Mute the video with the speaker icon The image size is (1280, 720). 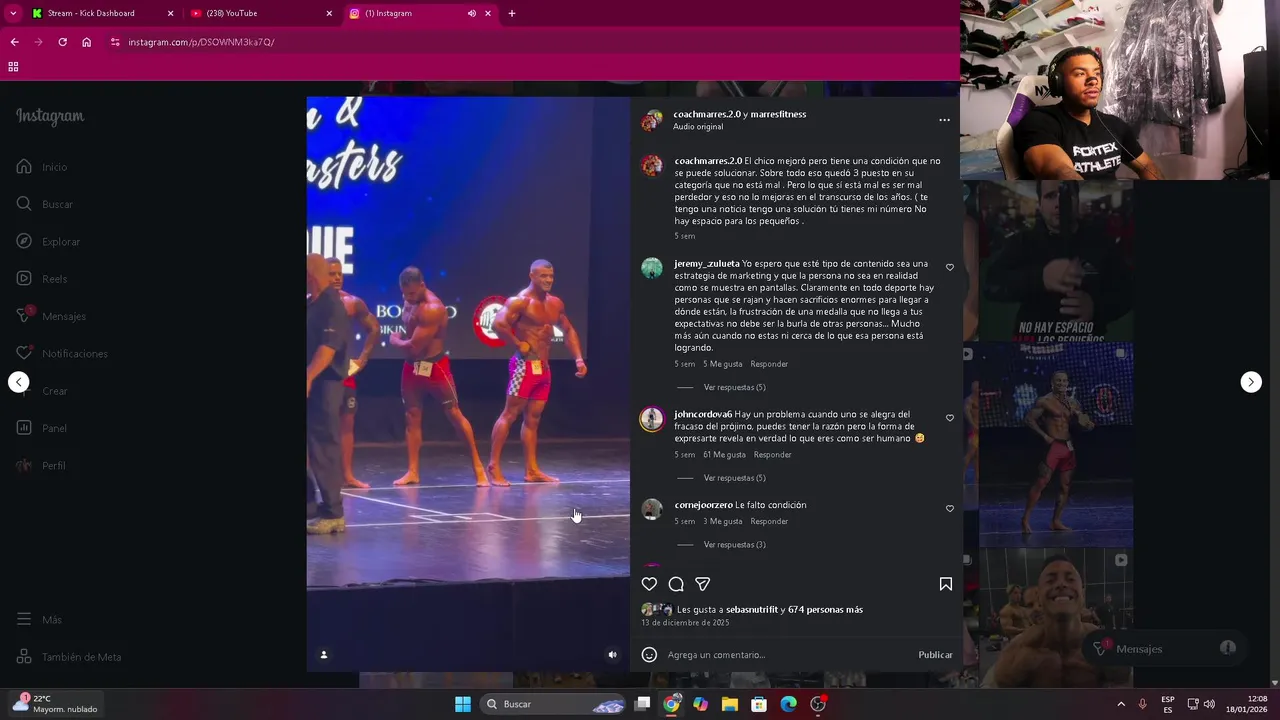(x=613, y=655)
